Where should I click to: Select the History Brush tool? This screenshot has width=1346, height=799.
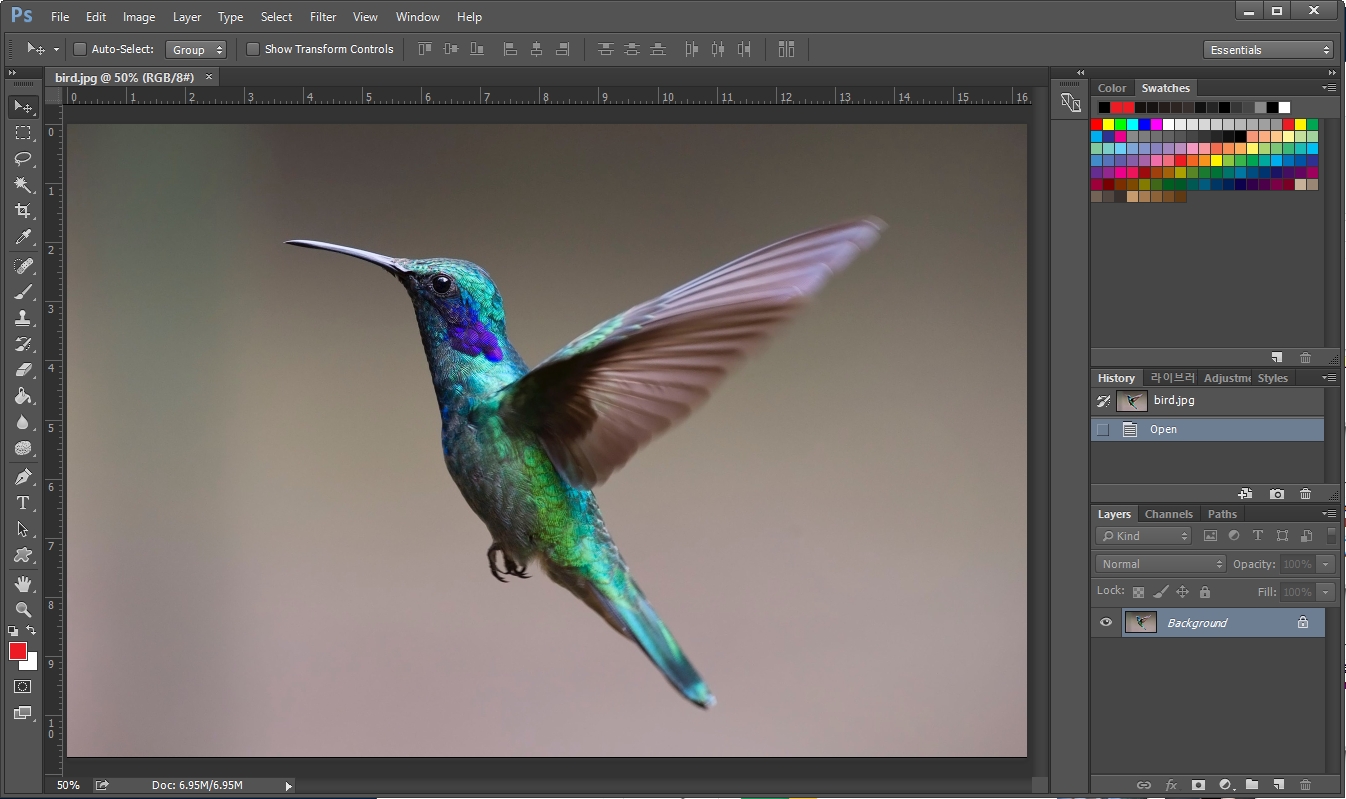23,343
